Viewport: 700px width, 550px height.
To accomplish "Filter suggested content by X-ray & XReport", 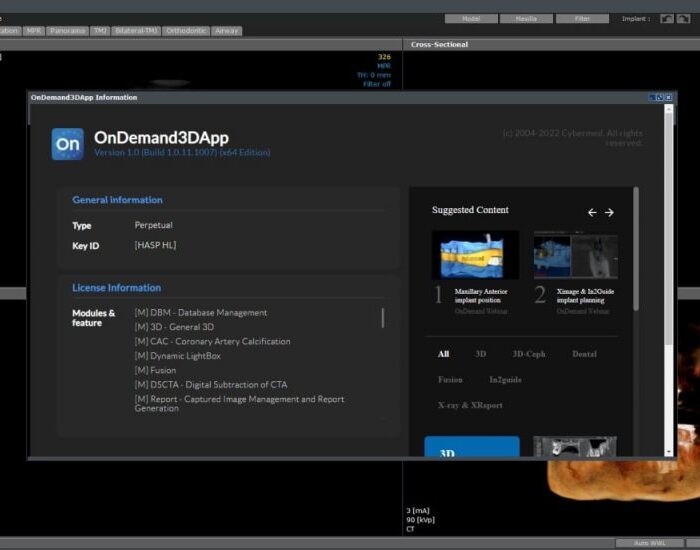I will tap(470, 405).
